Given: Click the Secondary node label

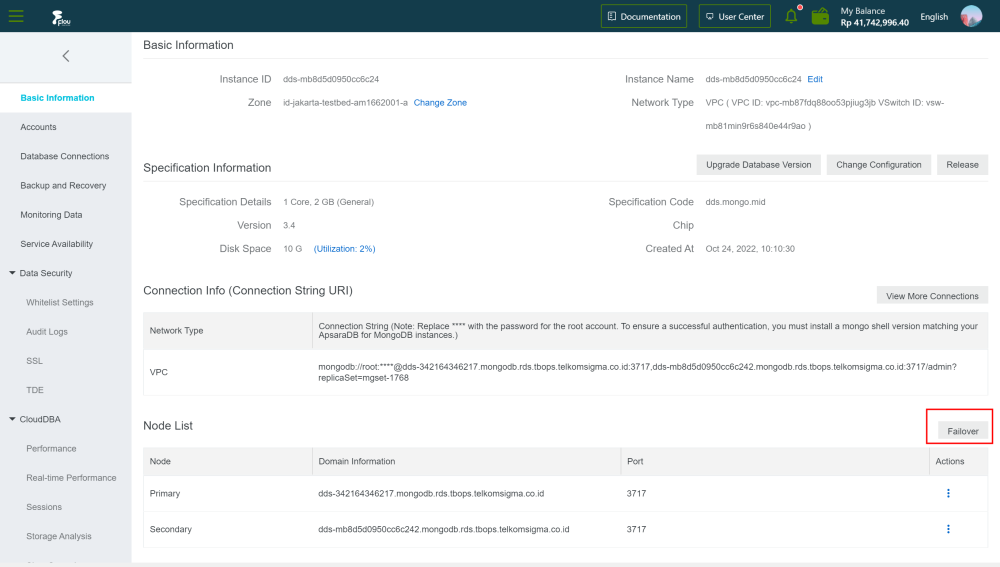Looking at the screenshot, I should click(170, 529).
